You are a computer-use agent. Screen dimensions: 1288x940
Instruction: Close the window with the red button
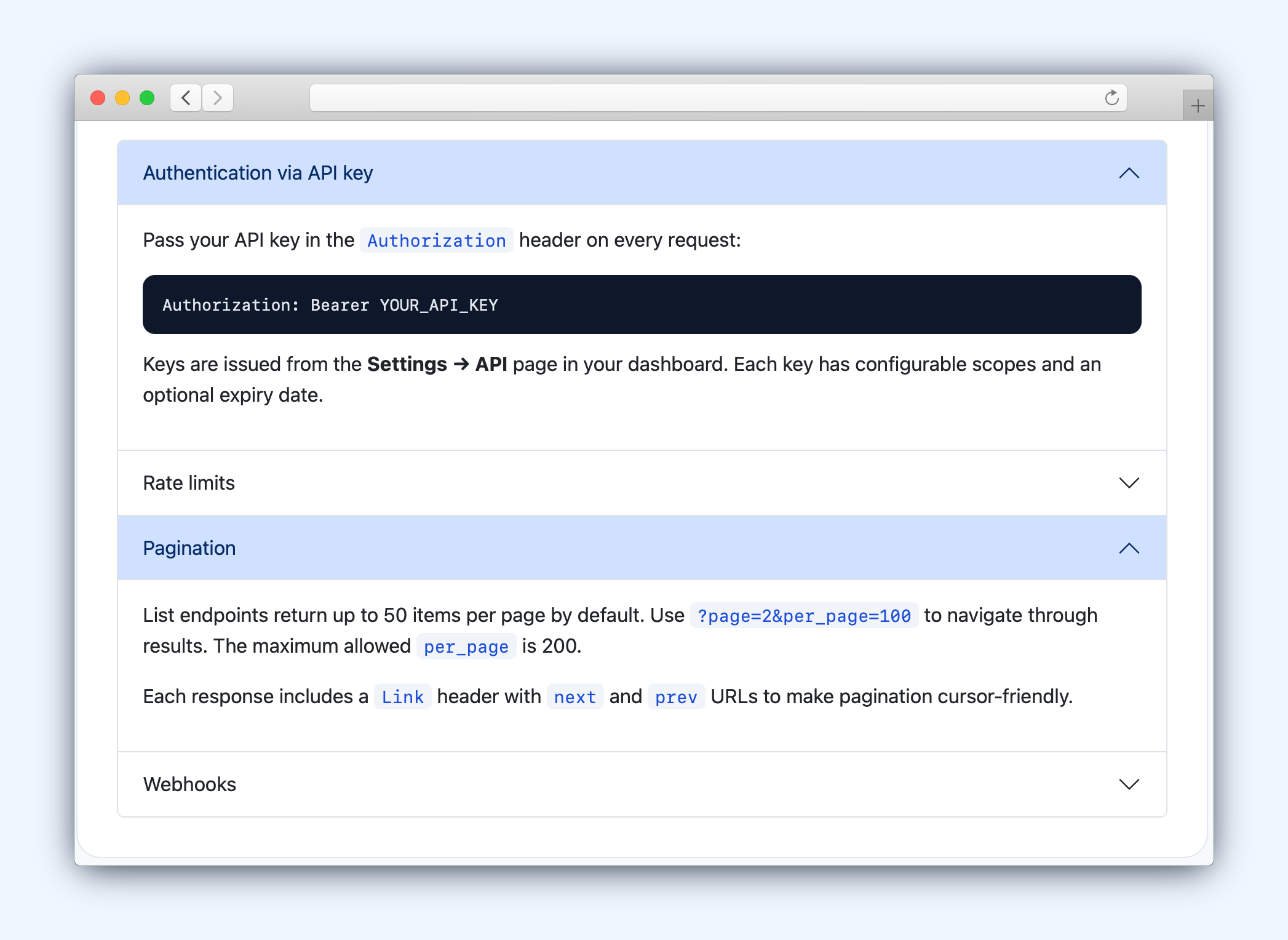pos(98,98)
